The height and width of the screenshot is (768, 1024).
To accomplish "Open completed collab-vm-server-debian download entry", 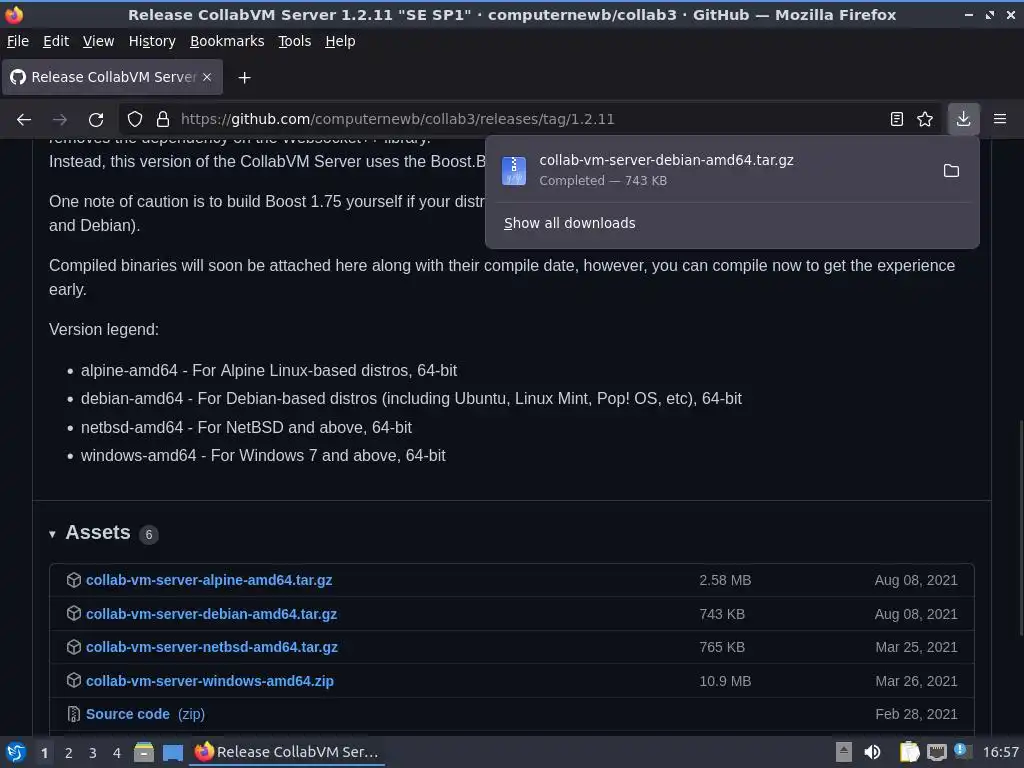I will pyautogui.click(x=712, y=170).
